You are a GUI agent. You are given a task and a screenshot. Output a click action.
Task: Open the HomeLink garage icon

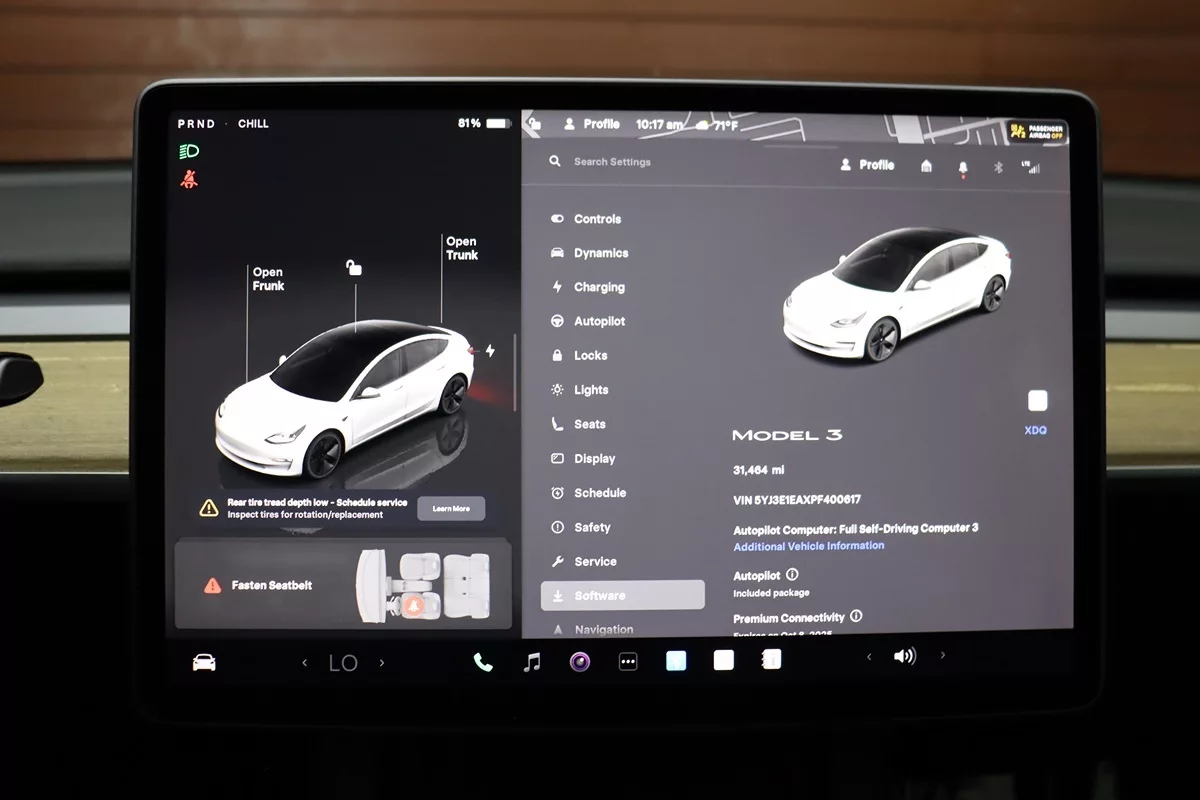(926, 166)
